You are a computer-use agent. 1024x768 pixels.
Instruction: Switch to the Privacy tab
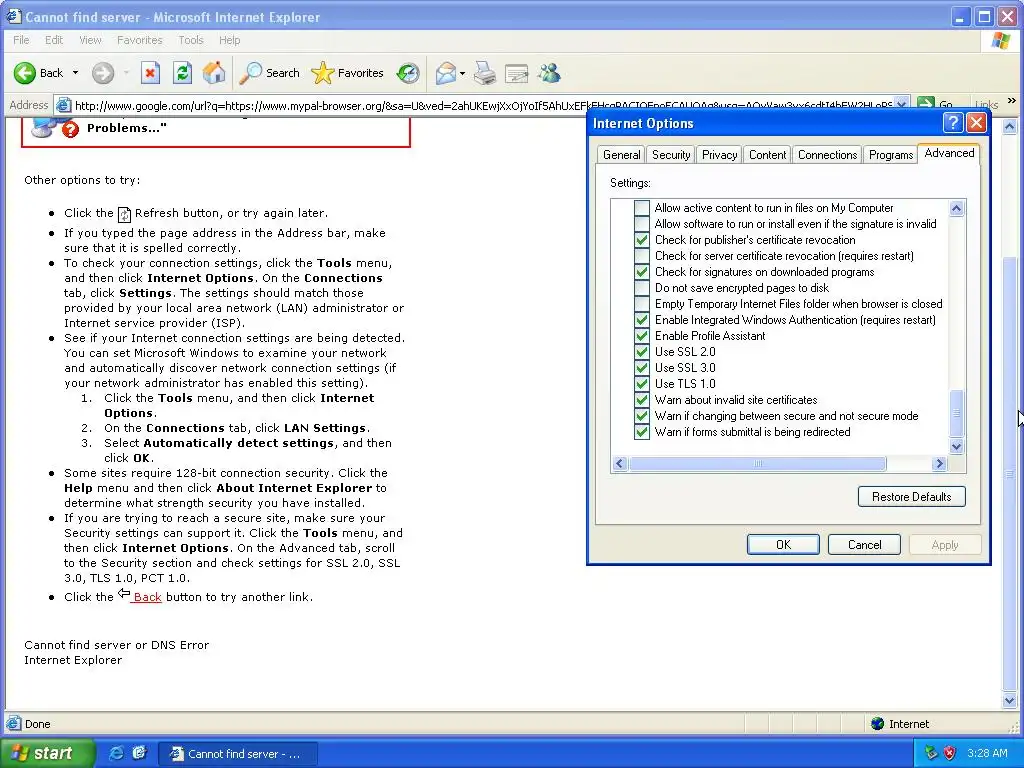[x=719, y=155]
